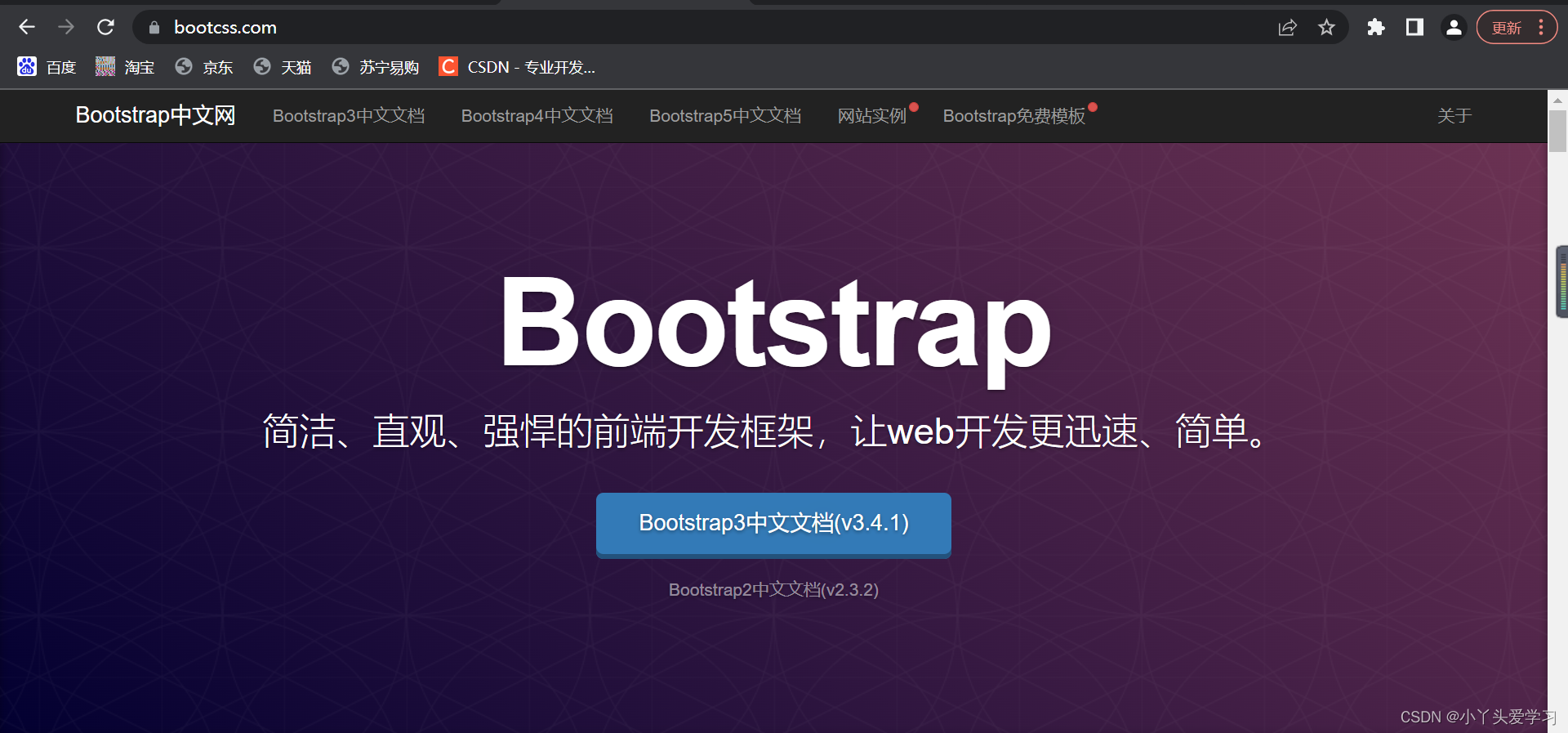The height and width of the screenshot is (733, 1568).
Task: Open the 京东 bookmark
Action: coord(204,67)
